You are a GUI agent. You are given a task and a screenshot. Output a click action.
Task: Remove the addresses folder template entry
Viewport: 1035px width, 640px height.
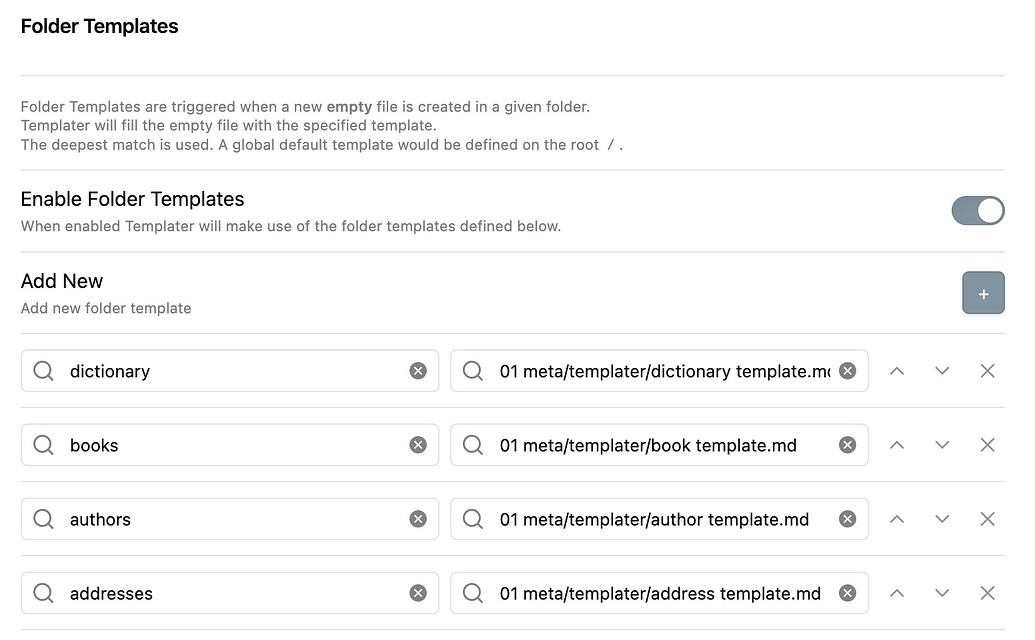[987, 593]
